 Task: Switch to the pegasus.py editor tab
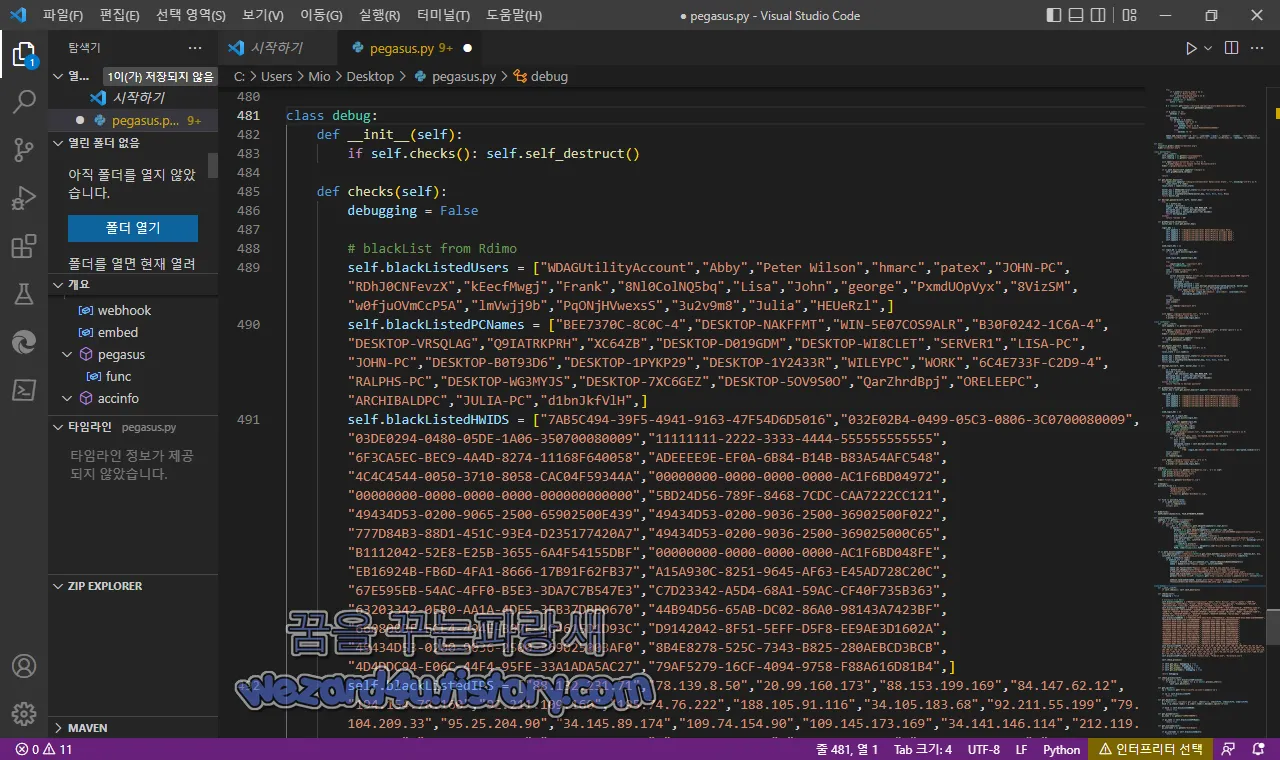411,48
